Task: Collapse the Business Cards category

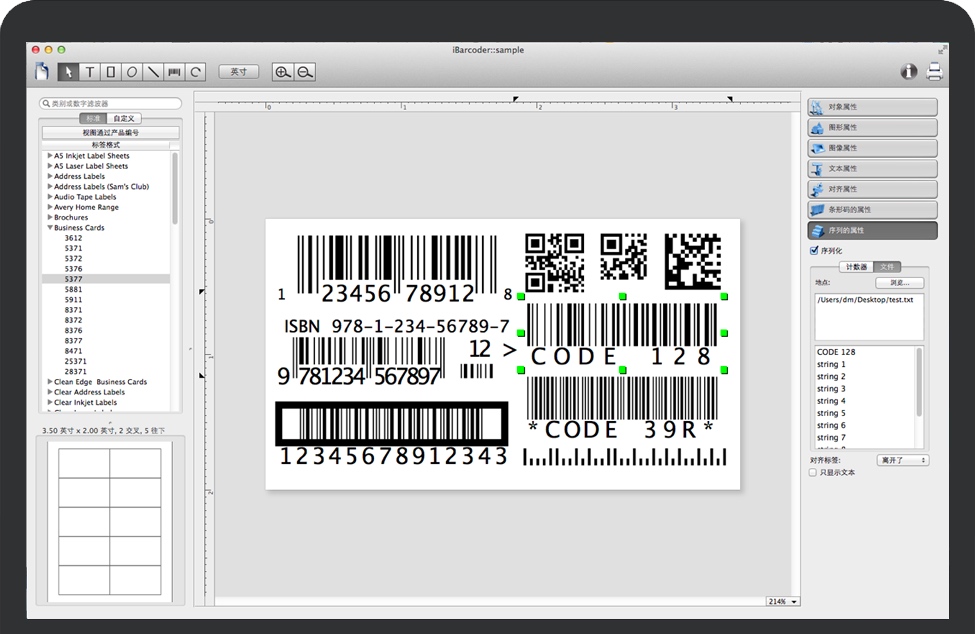Action: (x=50, y=228)
